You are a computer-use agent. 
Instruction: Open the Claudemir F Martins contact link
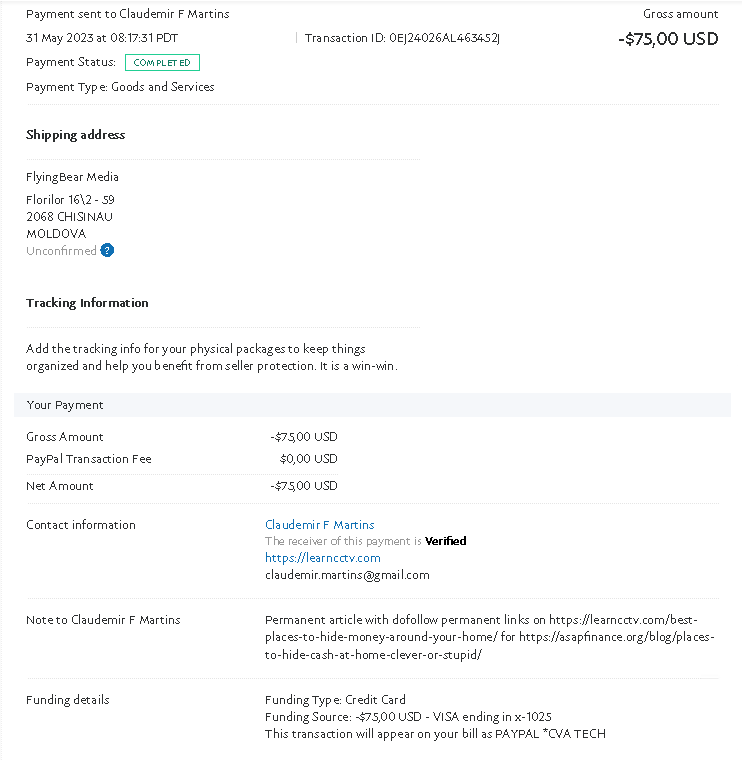[x=320, y=524]
